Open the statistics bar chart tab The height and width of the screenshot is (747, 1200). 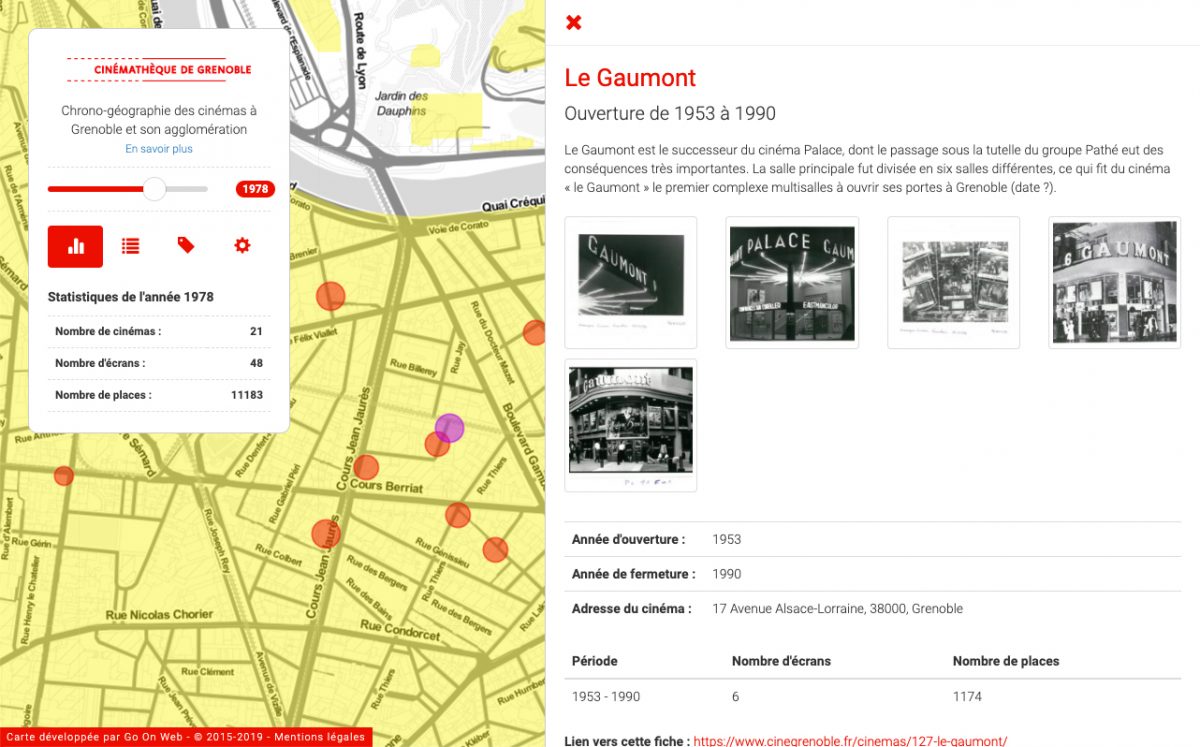[x=75, y=246]
